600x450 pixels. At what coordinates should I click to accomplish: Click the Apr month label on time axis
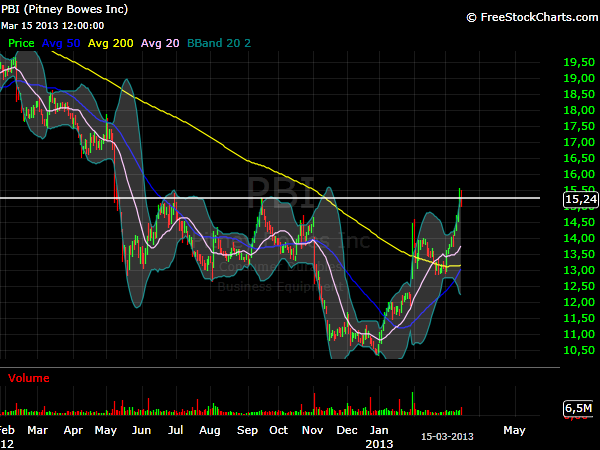(x=73, y=431)
